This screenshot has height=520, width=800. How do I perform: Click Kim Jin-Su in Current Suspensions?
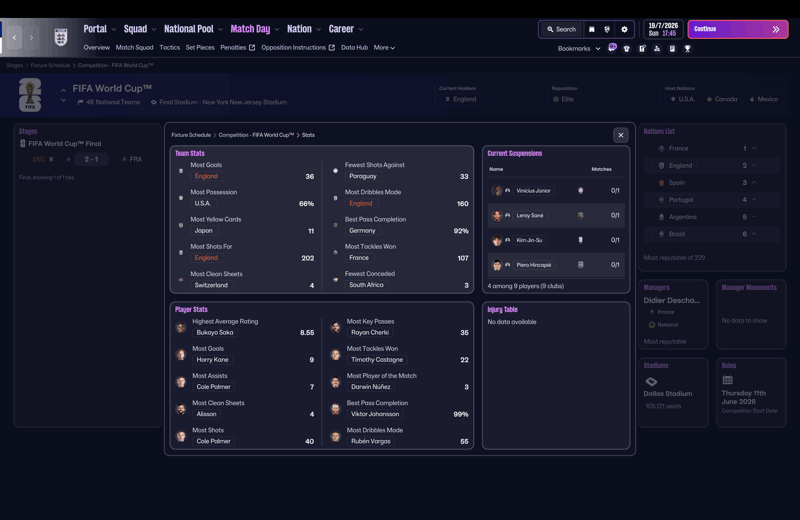[529, 240]
